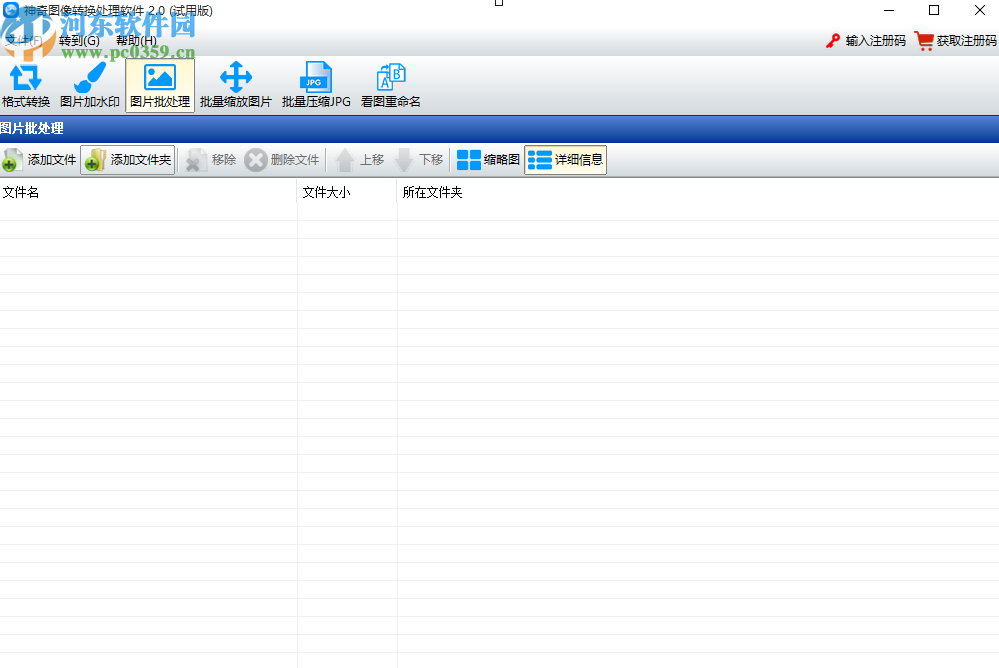Move item up with 上移
Screen dimensions: 999x668
tap(360, 160)
